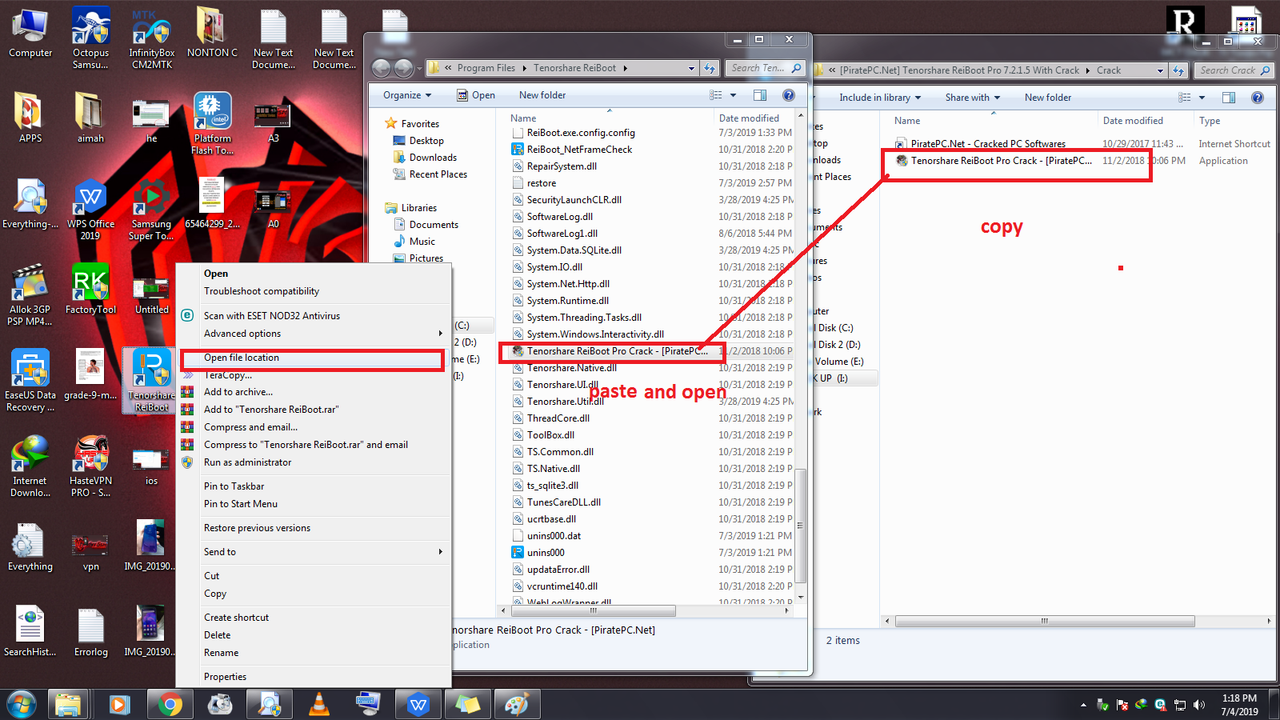
Task: Click Open button in ReiBoot explorer toolbar
Action: click(476, 95)
